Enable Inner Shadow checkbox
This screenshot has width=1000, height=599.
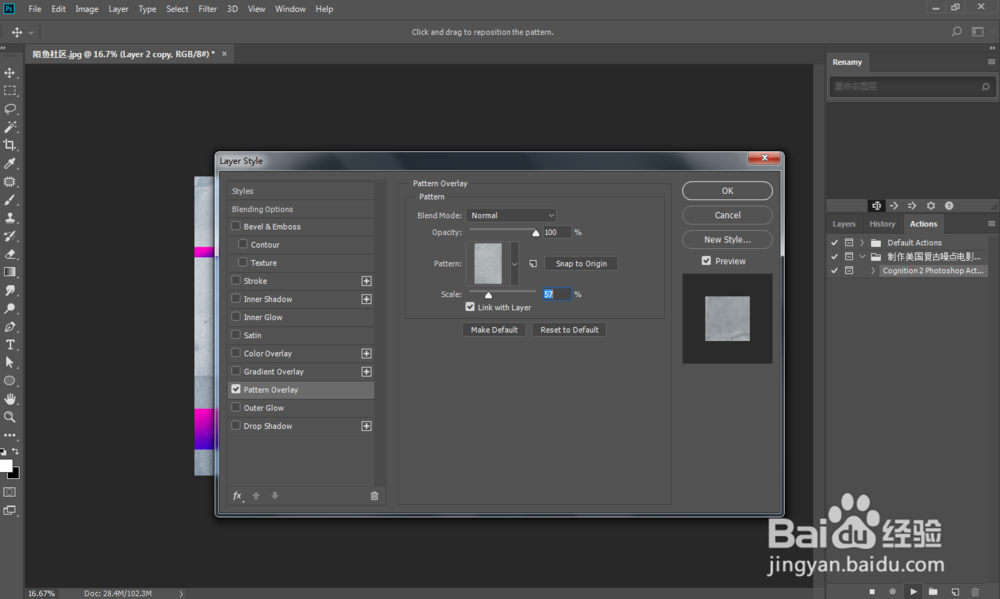click(236, 298)
